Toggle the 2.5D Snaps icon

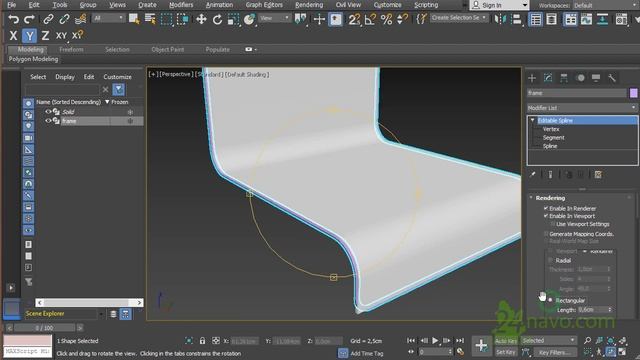(354, 19)
